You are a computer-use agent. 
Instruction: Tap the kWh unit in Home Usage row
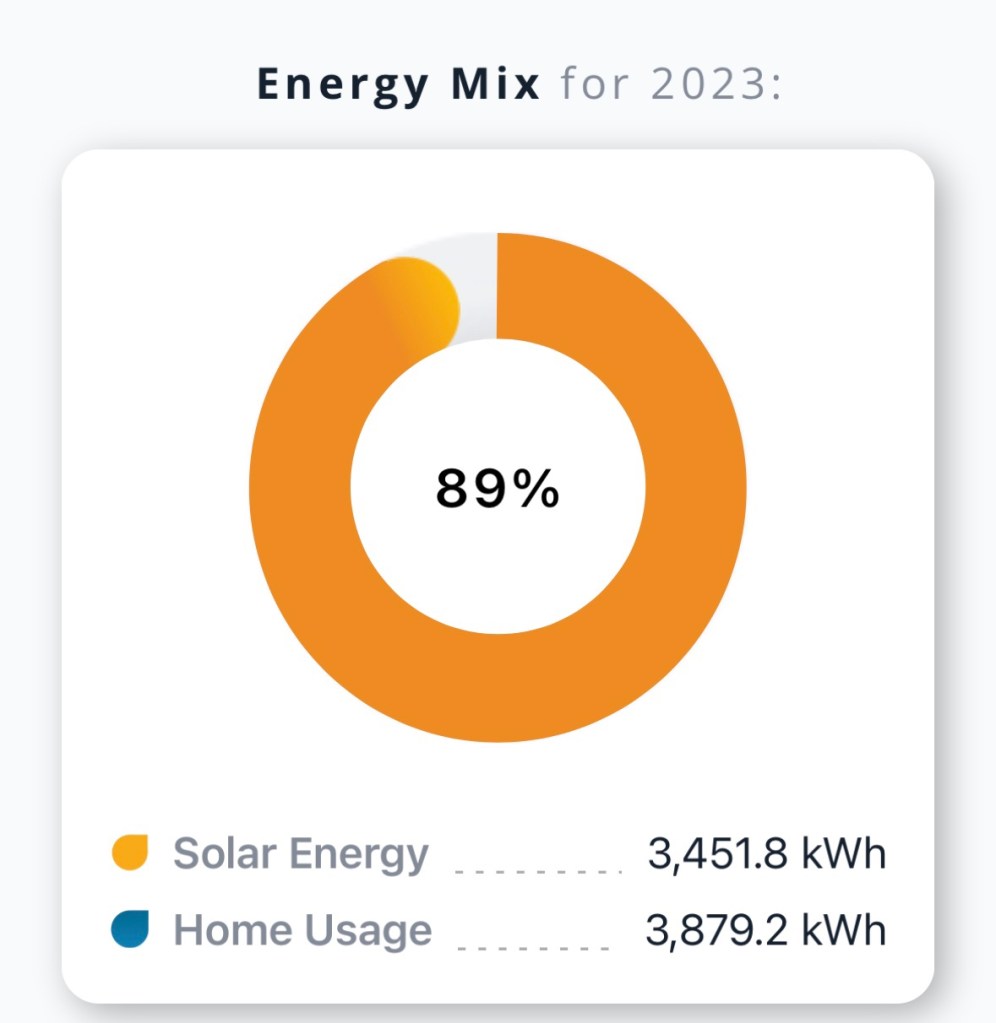[848, 930]
